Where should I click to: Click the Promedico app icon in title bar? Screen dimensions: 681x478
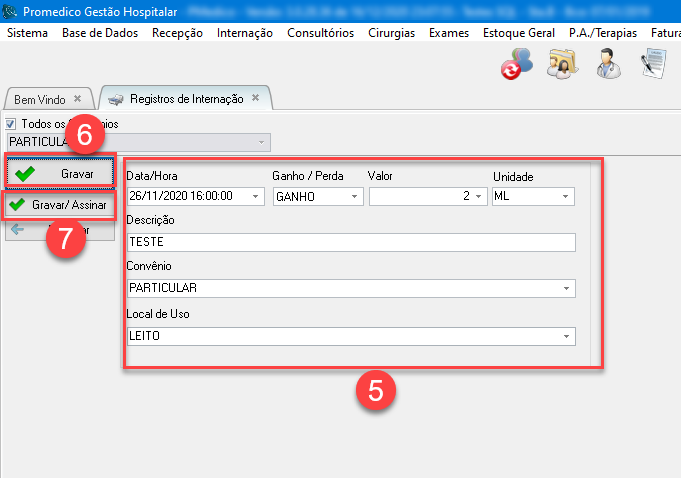point(11,12)
